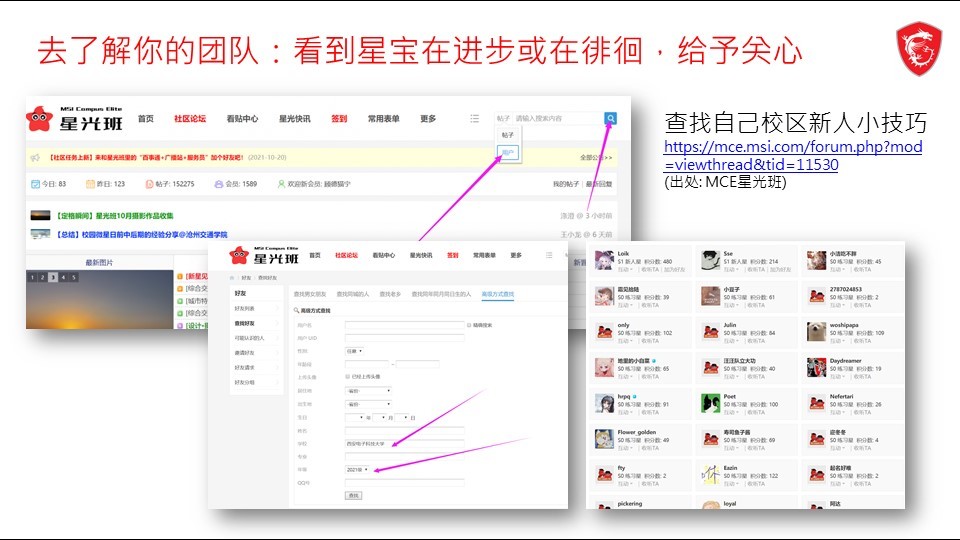
Task: Click the 查找 submit button
Action: 353,495
